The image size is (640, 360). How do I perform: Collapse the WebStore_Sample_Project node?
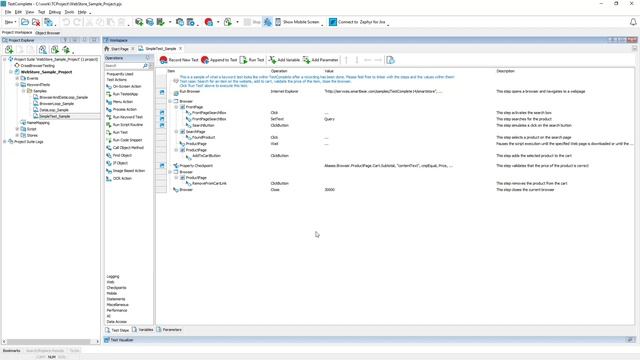11,72
